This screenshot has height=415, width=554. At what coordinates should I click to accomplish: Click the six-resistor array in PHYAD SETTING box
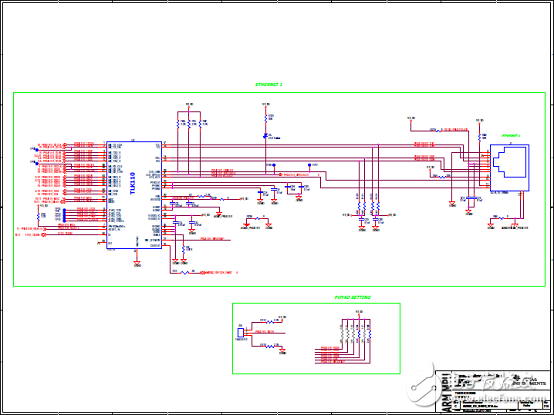356,333
